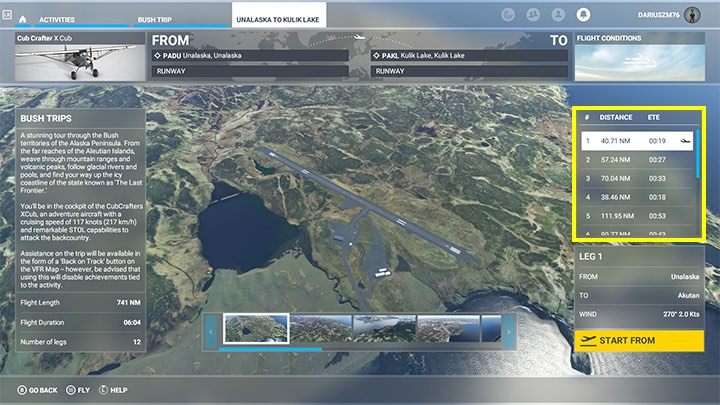The height and width of the screenshot is (405, 720).
Task: Open the profile icon in the top bar
Action: tap(558, 15)
